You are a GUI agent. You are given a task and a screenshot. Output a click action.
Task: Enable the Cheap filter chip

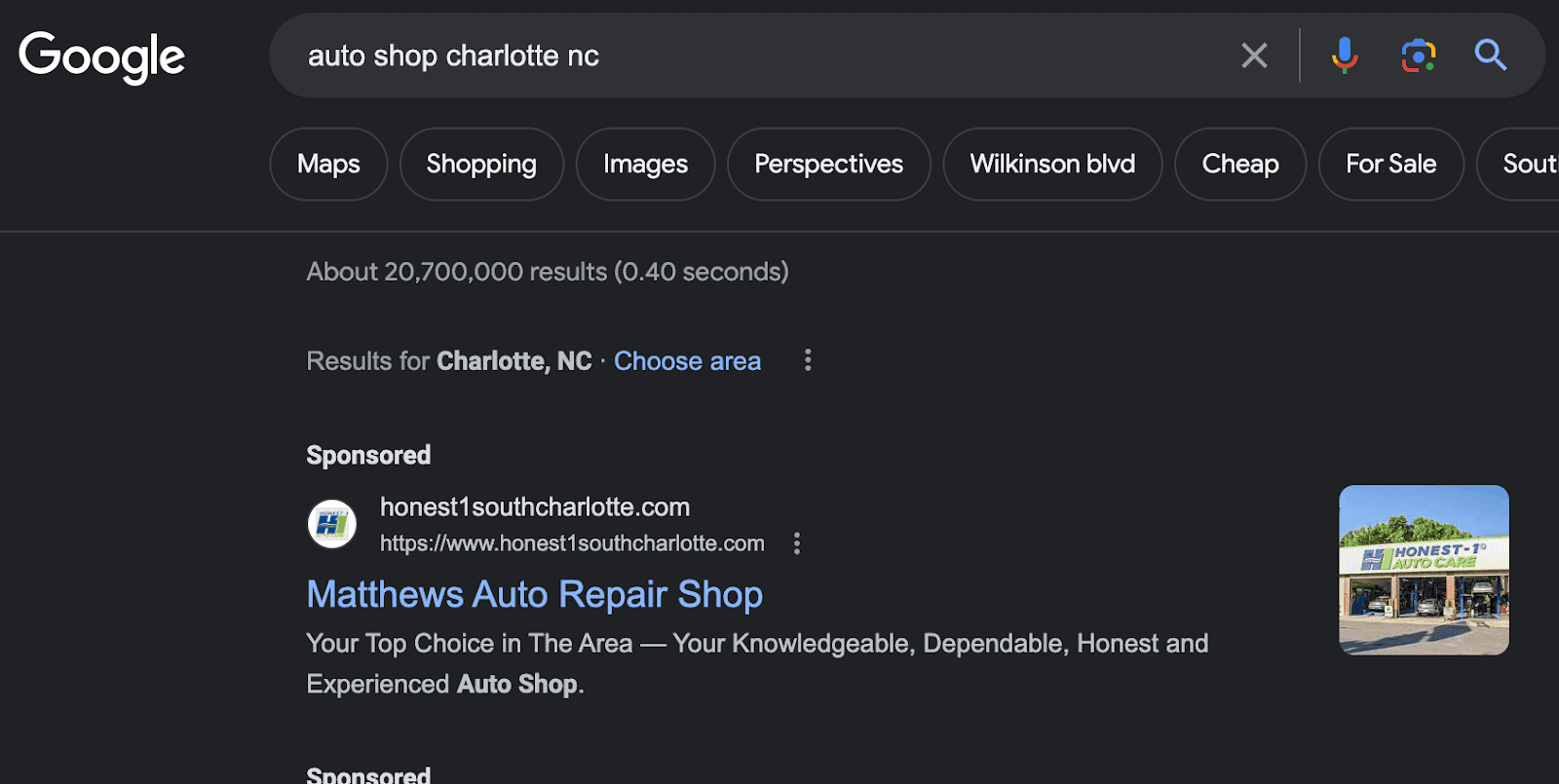1239,164
